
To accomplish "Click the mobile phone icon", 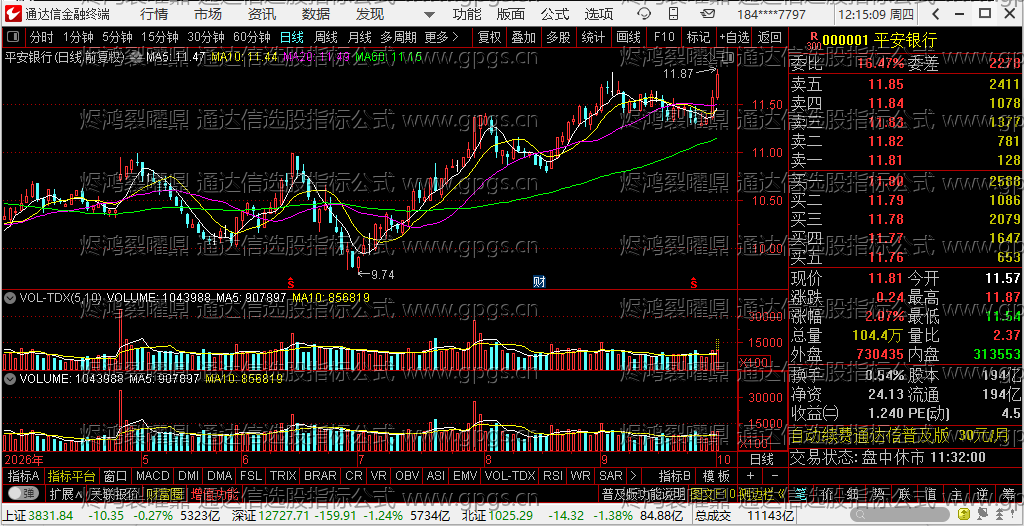I will tap(673, 14).
